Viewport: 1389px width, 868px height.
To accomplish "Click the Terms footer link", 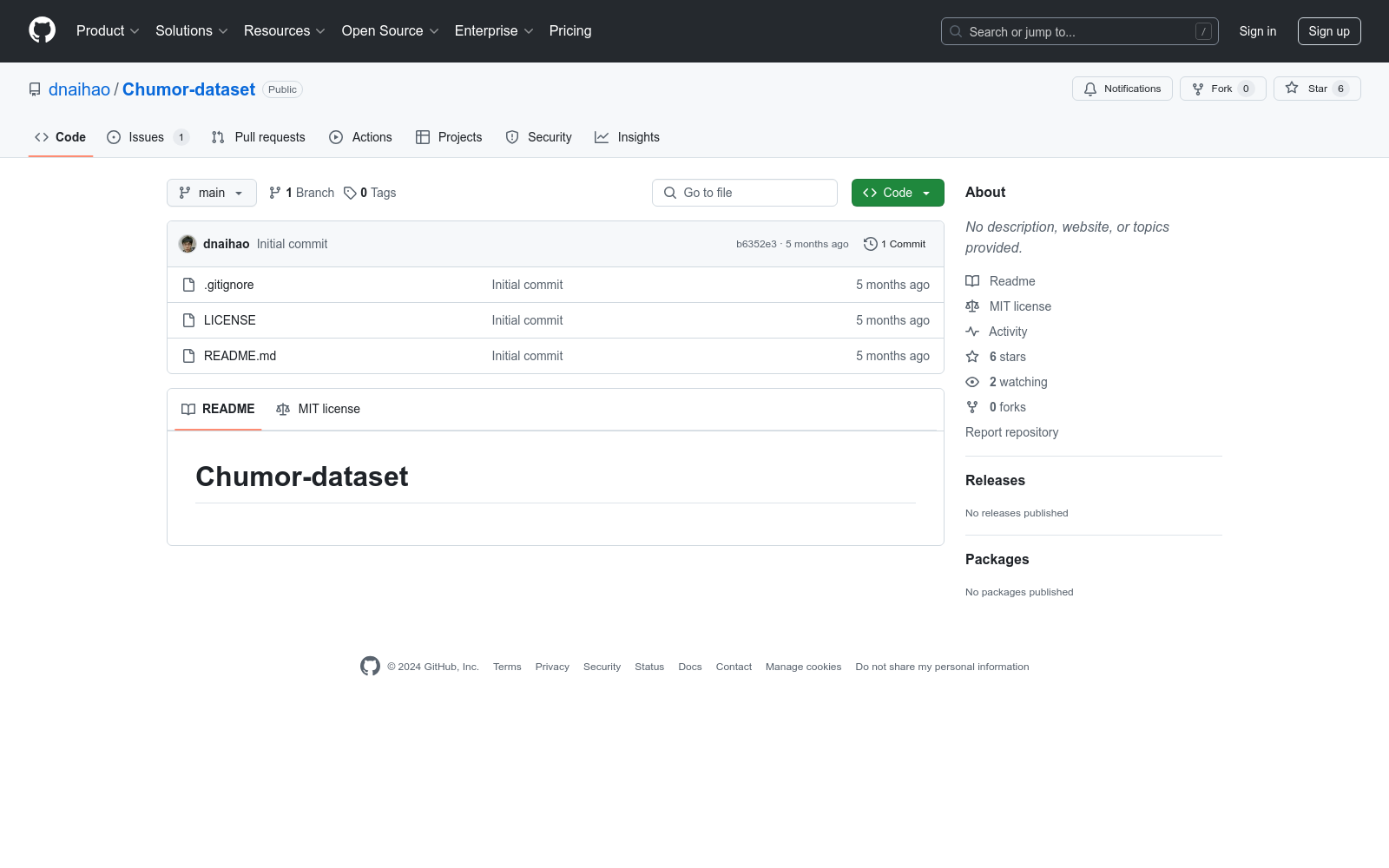I will [507, 667].
